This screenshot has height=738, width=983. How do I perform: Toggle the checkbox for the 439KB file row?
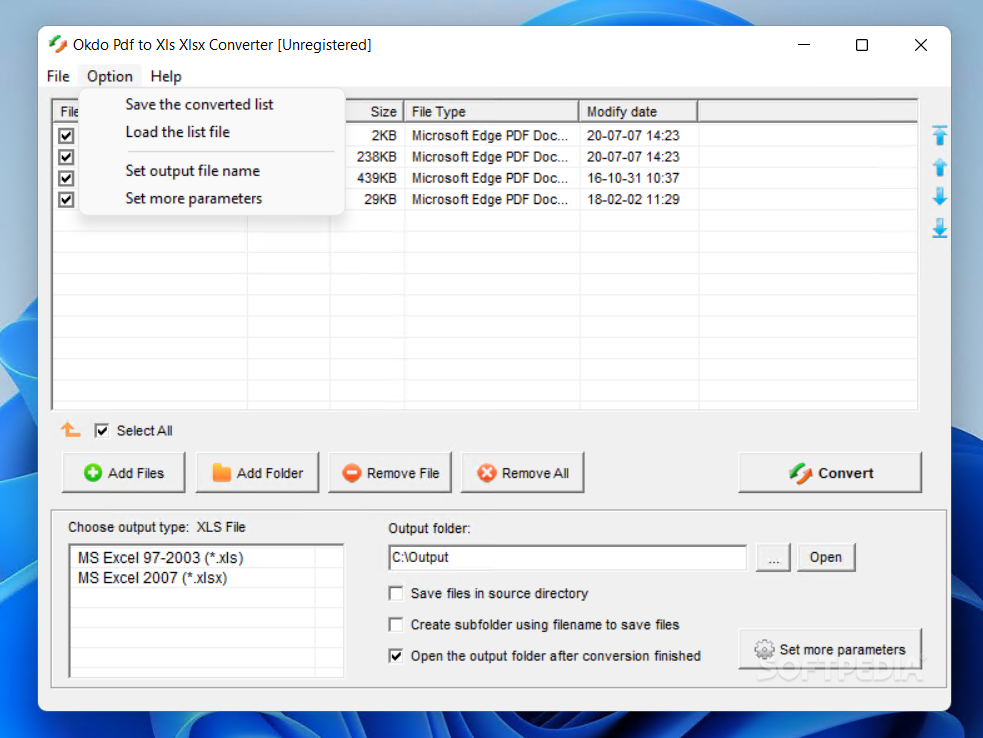point(66,178)
